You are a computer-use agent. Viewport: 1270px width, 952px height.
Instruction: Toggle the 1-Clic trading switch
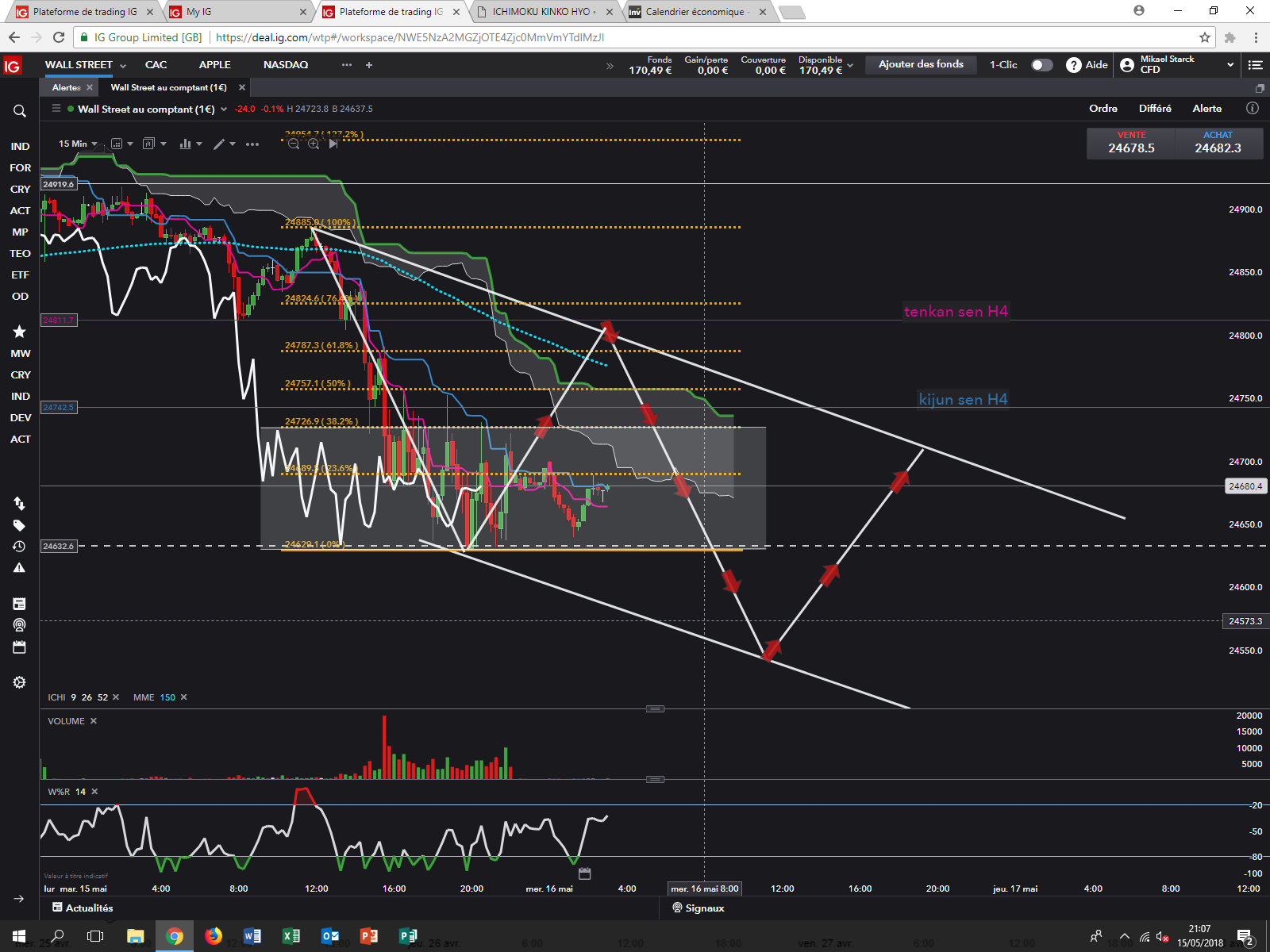point(1041,65)
